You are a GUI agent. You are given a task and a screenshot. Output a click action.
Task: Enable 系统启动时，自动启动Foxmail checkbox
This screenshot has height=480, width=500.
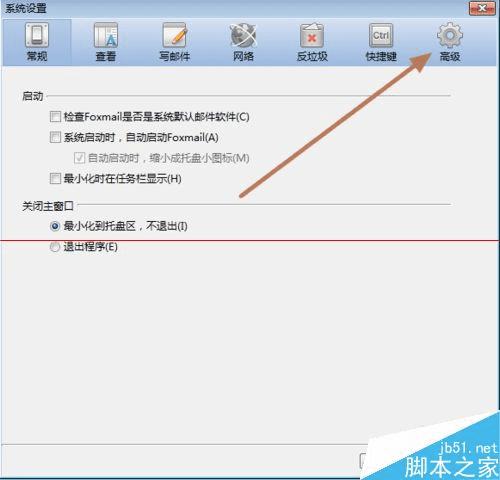tap(55, 137)
